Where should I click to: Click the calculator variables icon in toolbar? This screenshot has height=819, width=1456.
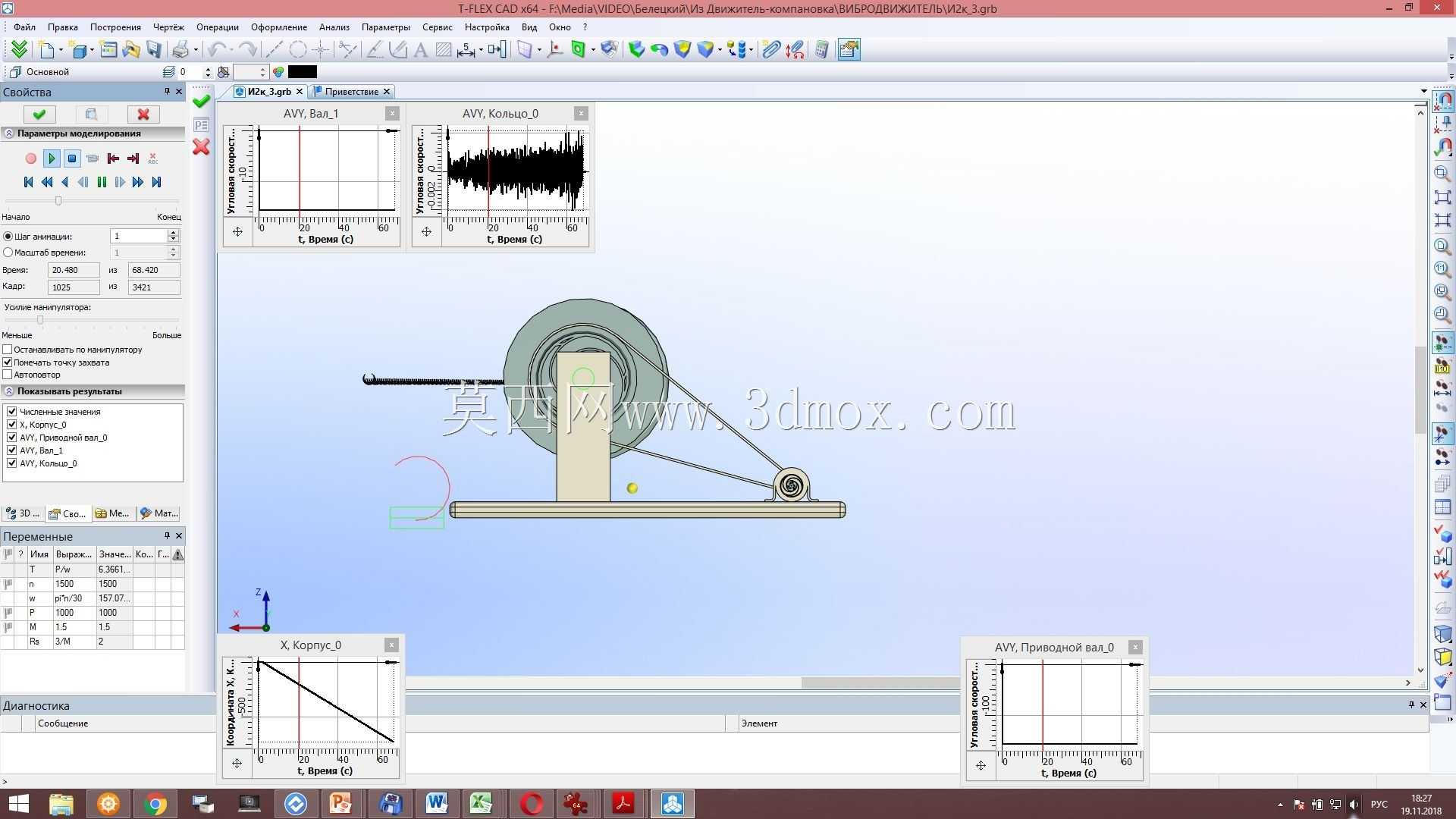pyautogui.click(x=821, y=50)
